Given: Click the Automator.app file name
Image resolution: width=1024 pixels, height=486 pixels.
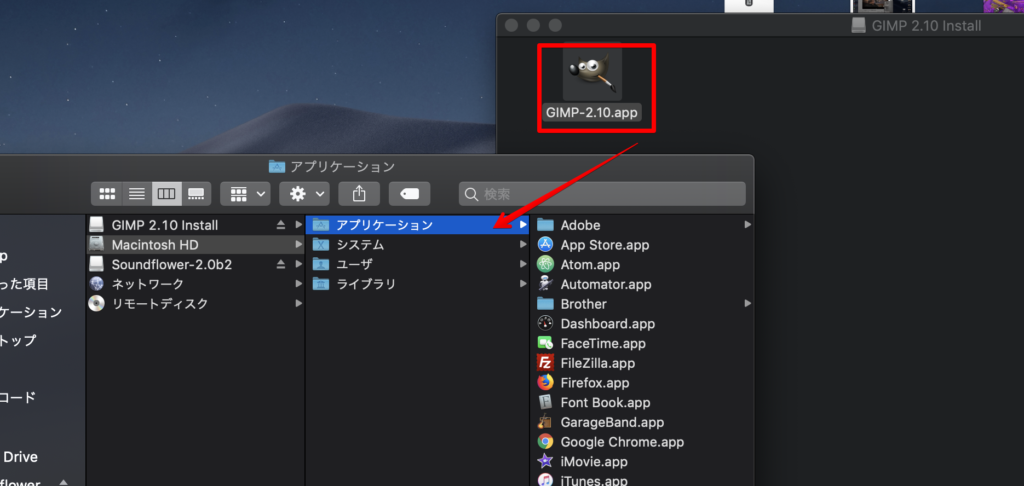Looking at the screenshot, I should (x=606, y=284).
